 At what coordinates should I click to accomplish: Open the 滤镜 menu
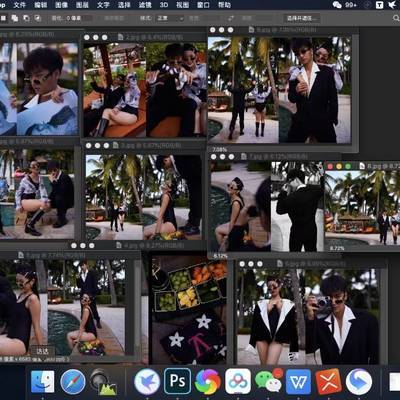(145, 5)
